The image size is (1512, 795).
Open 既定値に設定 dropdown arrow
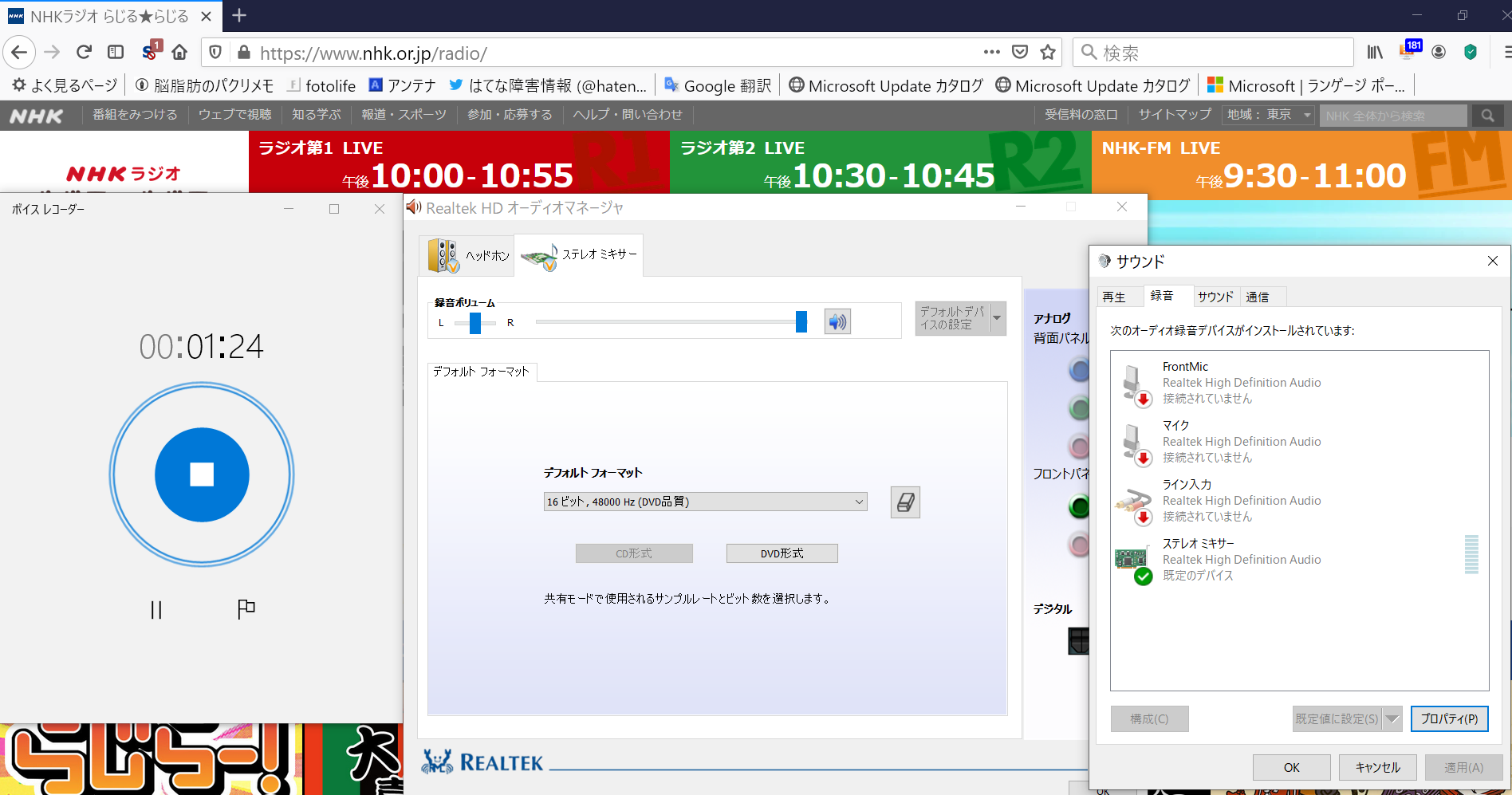tap(1392, 718)
